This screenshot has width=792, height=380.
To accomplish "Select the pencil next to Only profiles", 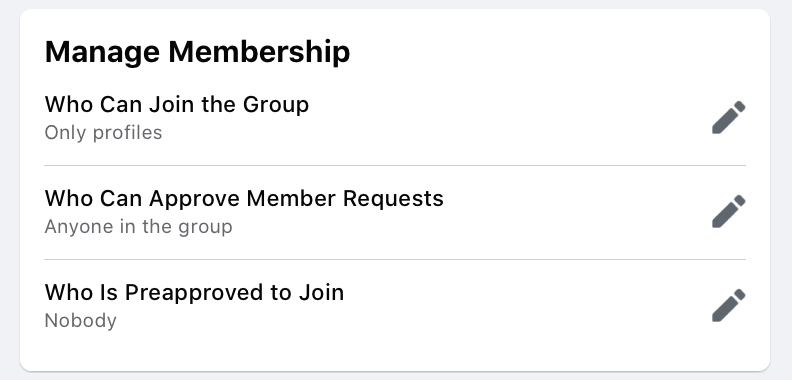I will tap(728, 118).
